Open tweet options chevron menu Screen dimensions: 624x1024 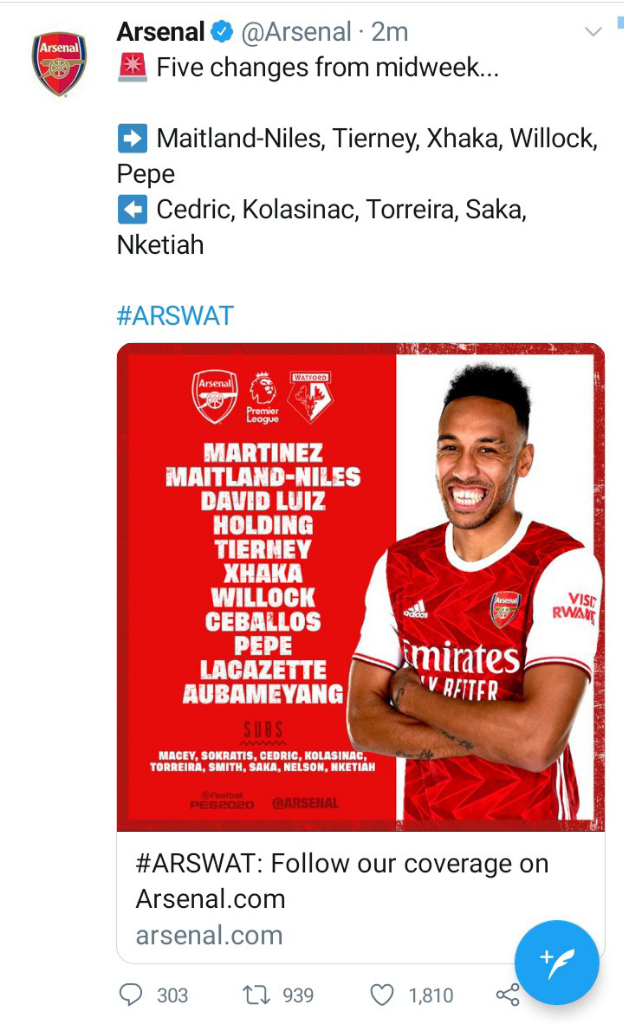coord(593,32)
